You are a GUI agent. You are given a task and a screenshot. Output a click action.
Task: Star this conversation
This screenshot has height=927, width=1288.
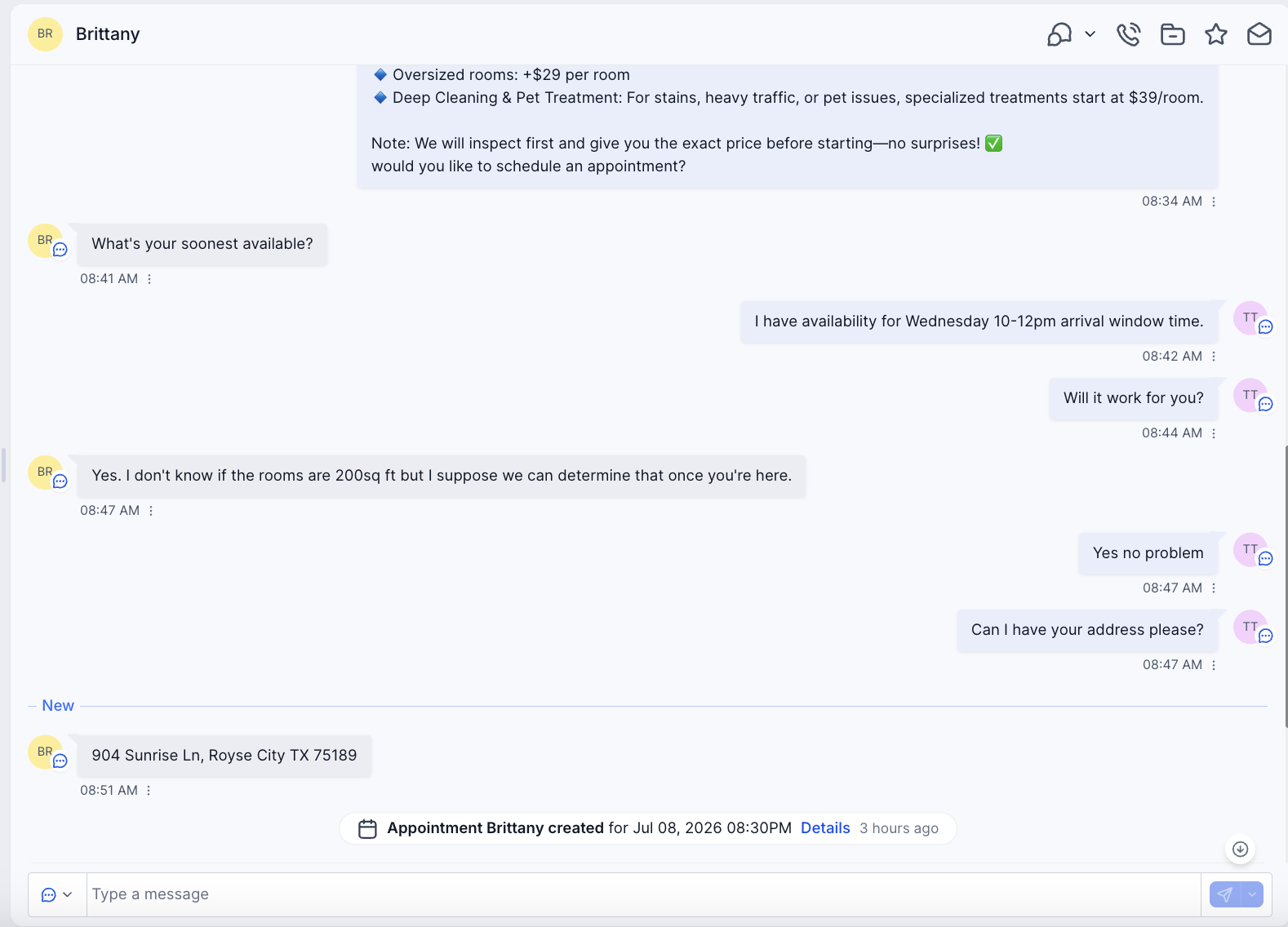coord(1216,34)
